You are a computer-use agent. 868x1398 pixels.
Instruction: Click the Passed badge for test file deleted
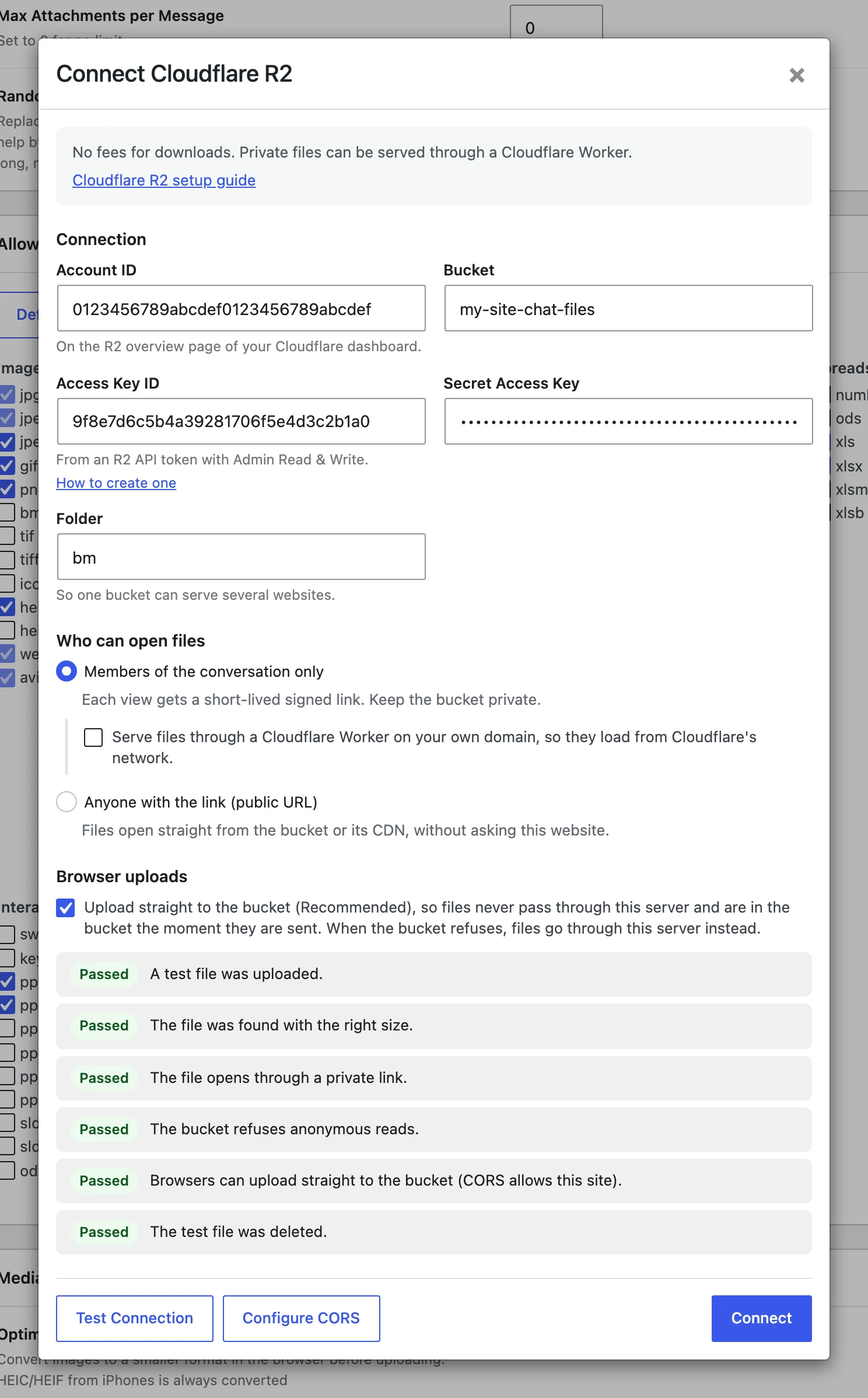pyautogui.click(x=104, y=1232)
